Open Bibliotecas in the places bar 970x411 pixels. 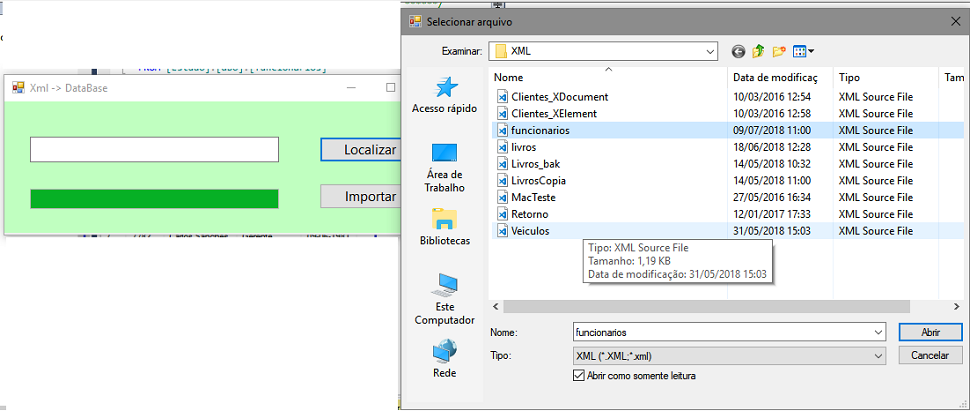coord(444,227)
